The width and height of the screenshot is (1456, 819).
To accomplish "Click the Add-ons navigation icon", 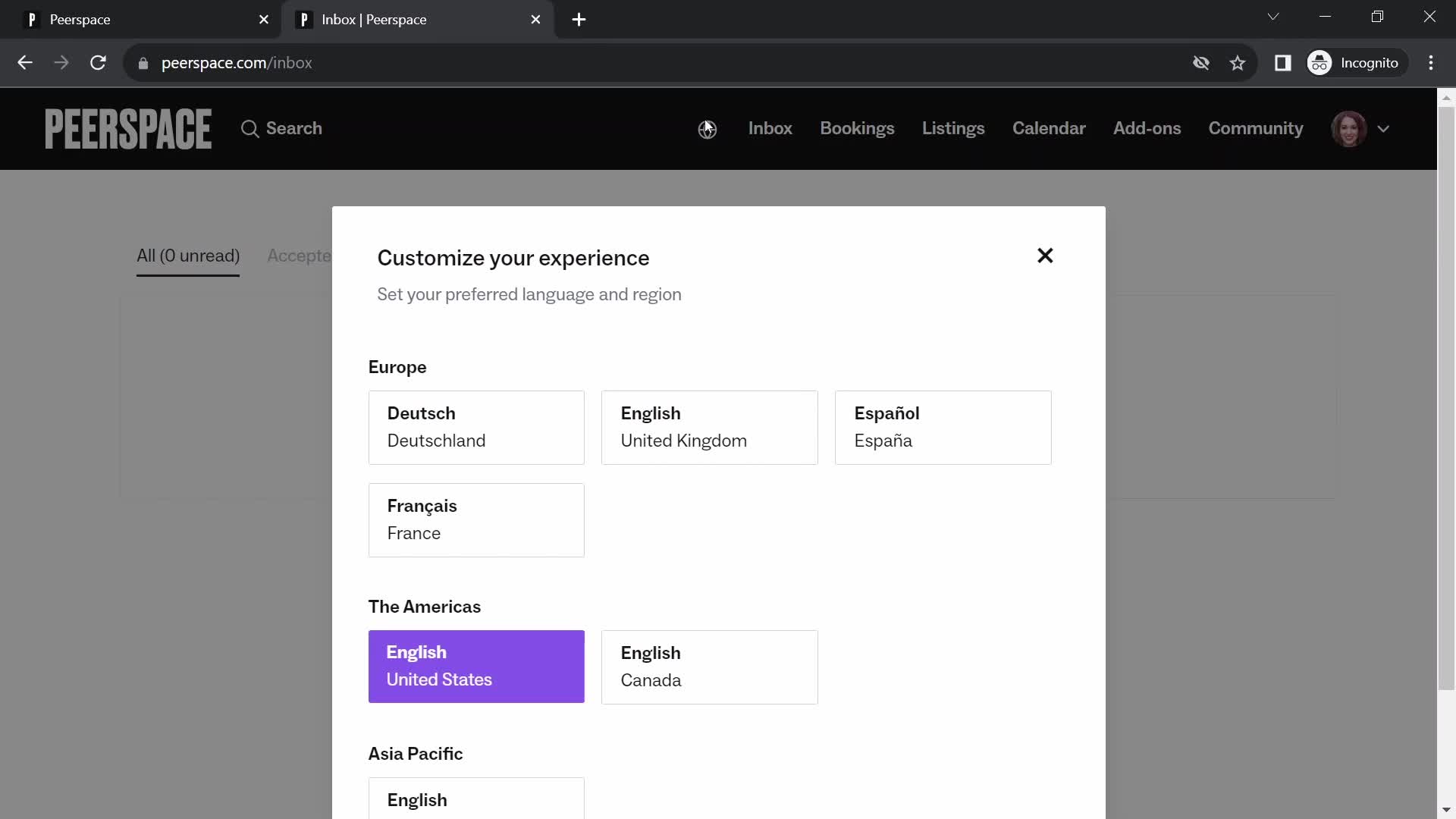I will (x=1149, y=128).
